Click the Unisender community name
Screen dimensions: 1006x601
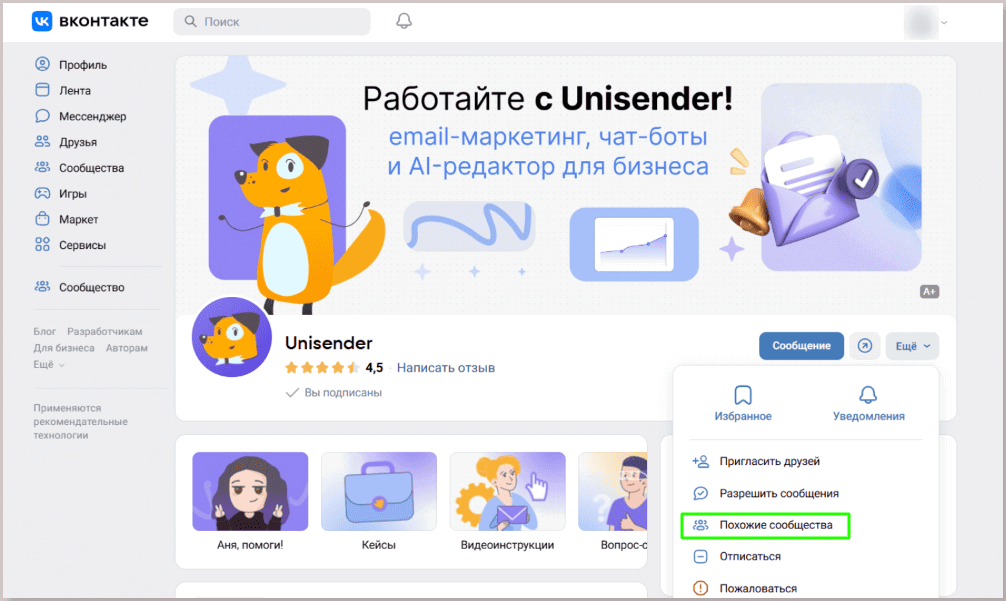point(328,343)
